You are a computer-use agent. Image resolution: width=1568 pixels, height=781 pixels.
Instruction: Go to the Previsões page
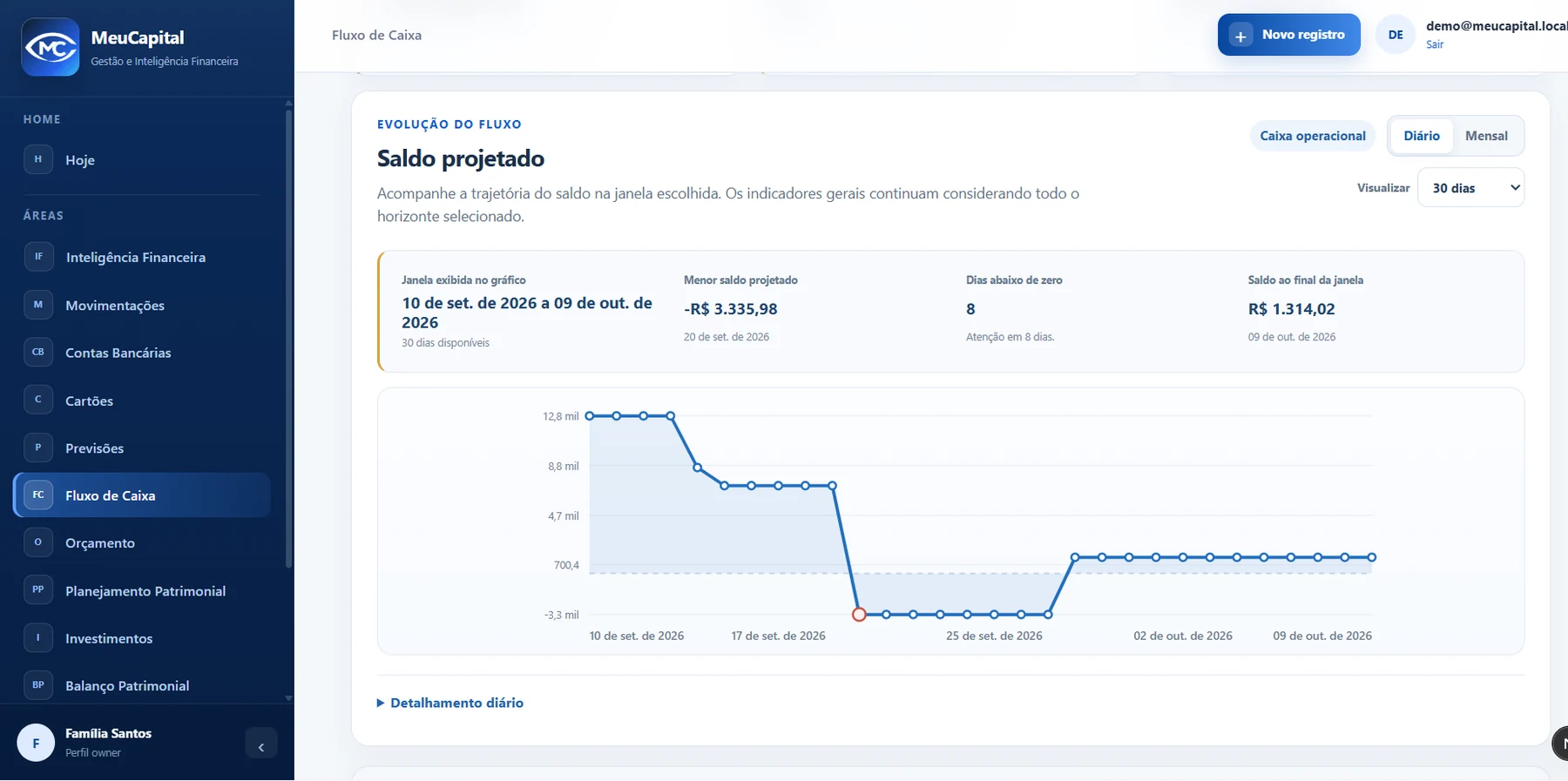point(142,448)
